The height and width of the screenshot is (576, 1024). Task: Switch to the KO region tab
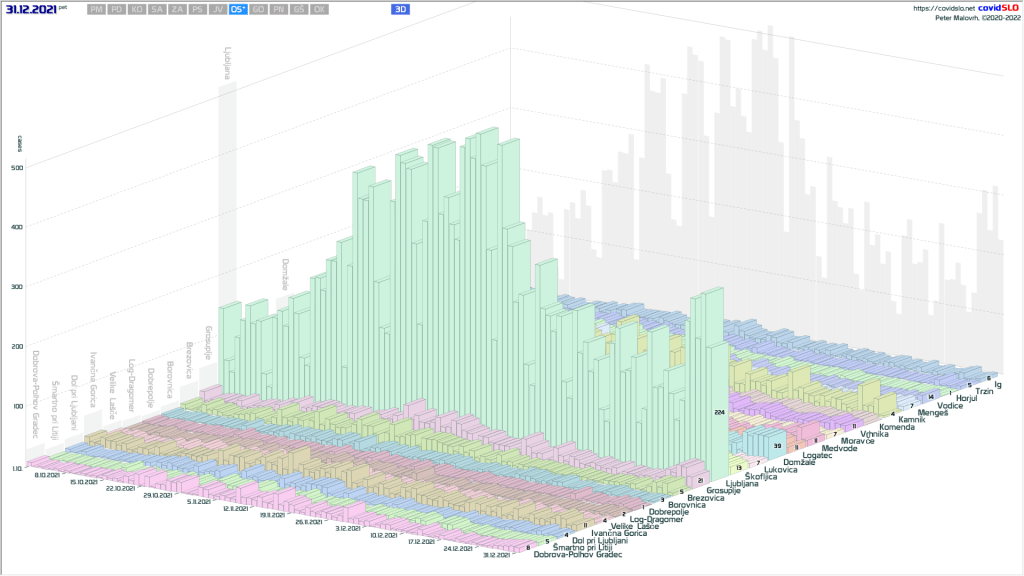[x=137, y=9]
